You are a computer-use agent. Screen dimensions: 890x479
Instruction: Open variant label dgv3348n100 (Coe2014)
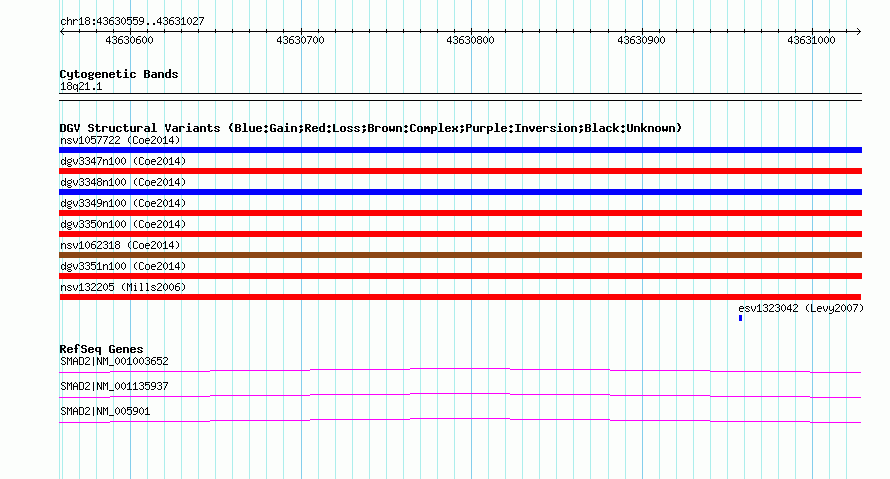pos(123,182)
